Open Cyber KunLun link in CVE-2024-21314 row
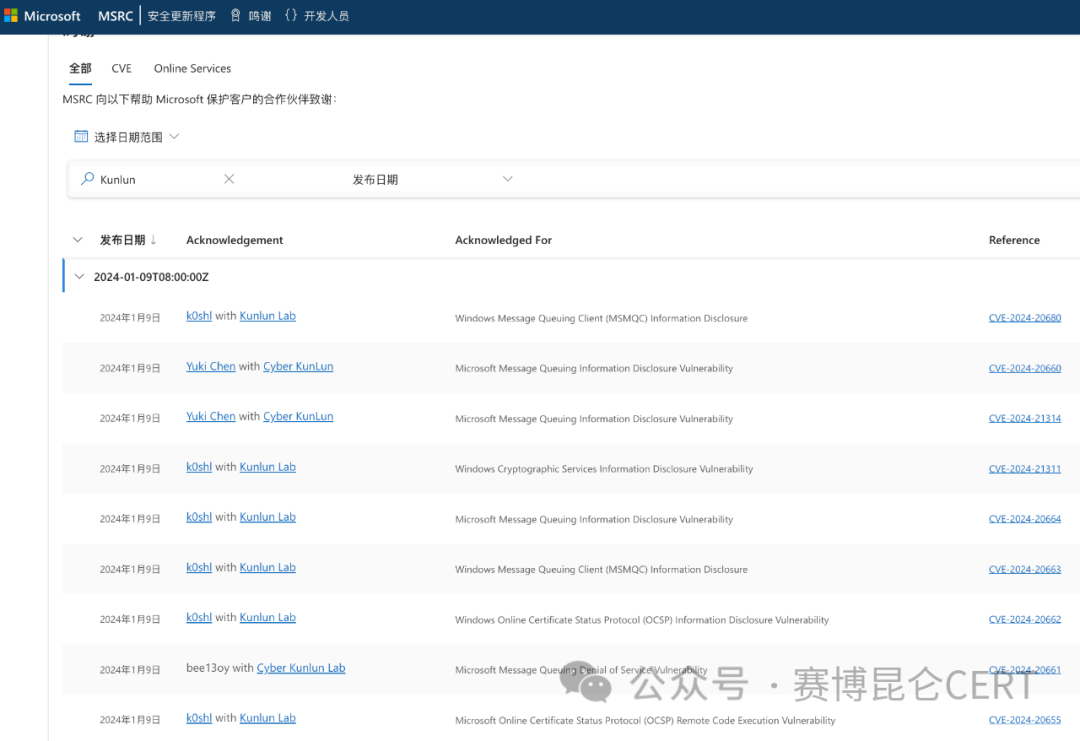 (x=298, y=417)
